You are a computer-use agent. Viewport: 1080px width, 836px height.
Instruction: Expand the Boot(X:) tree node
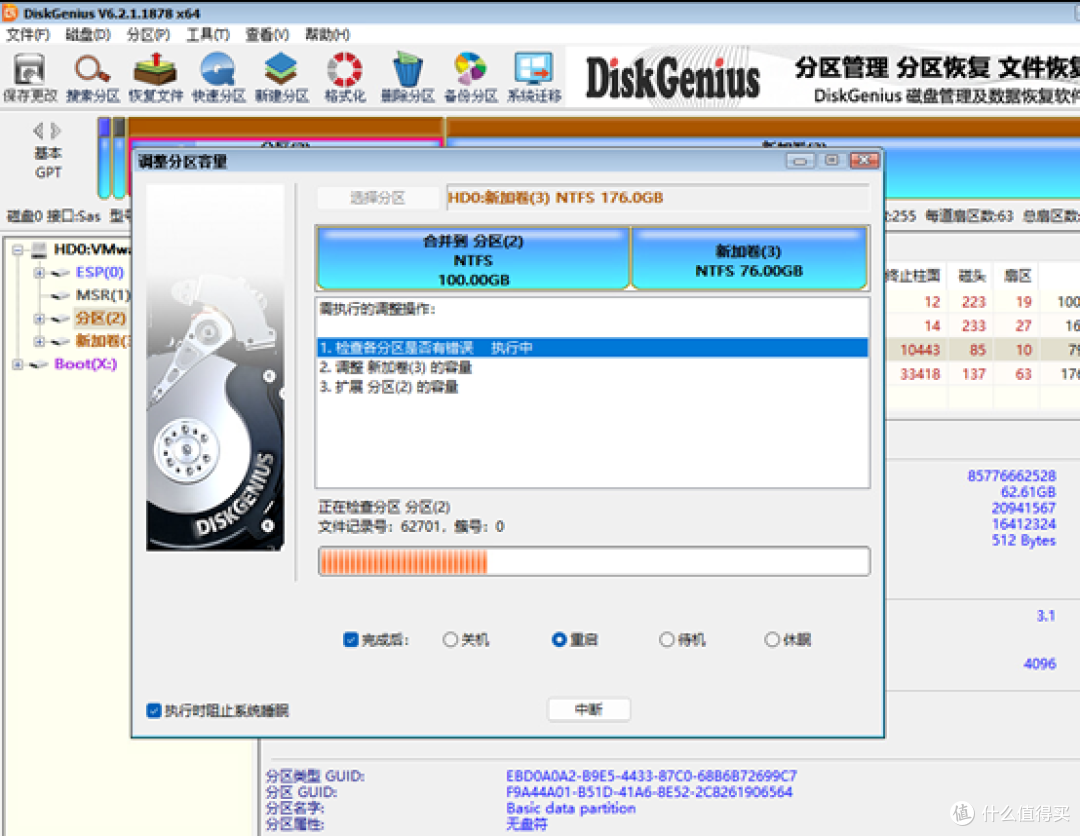(18, 364)
